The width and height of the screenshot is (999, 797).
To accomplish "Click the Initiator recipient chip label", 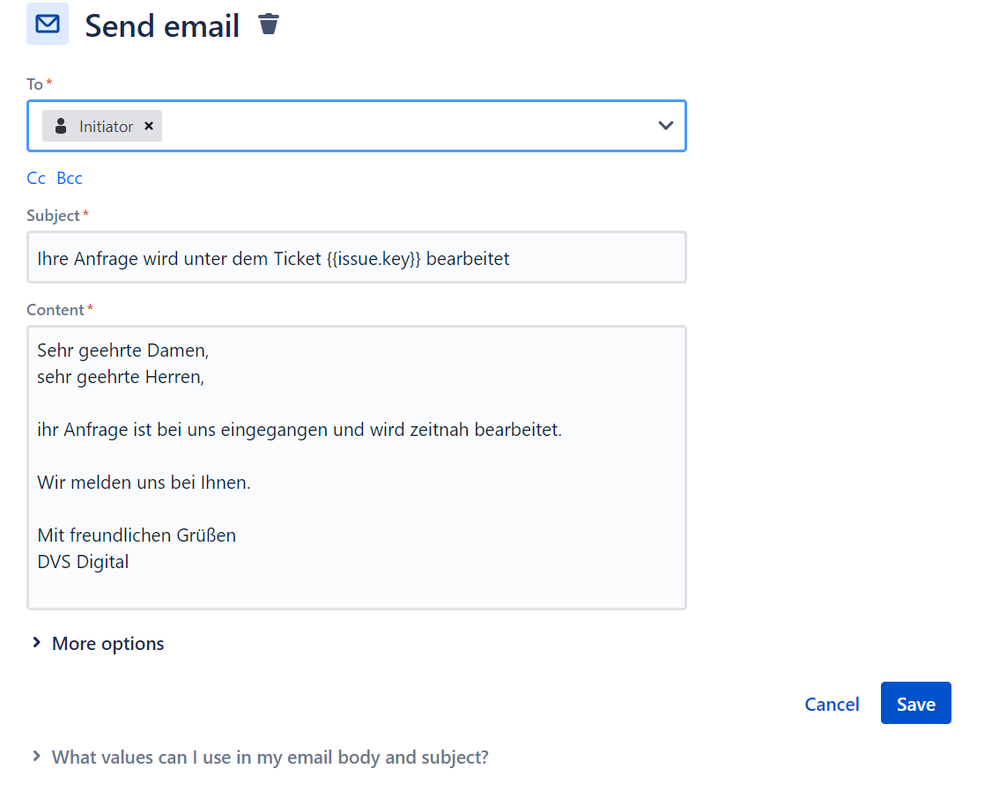I will 106,127.
